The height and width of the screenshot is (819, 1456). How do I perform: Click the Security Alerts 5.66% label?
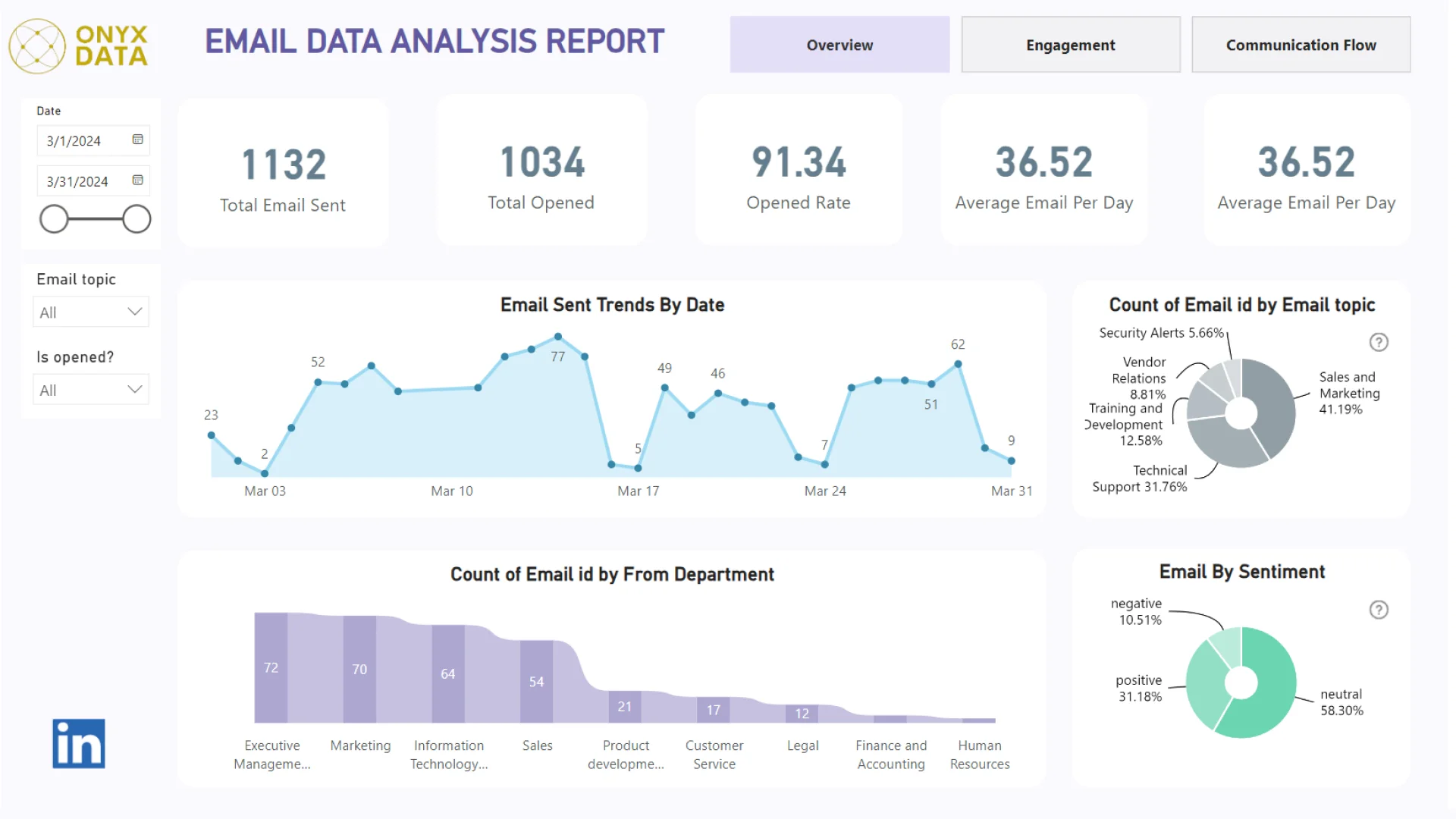1162,333
